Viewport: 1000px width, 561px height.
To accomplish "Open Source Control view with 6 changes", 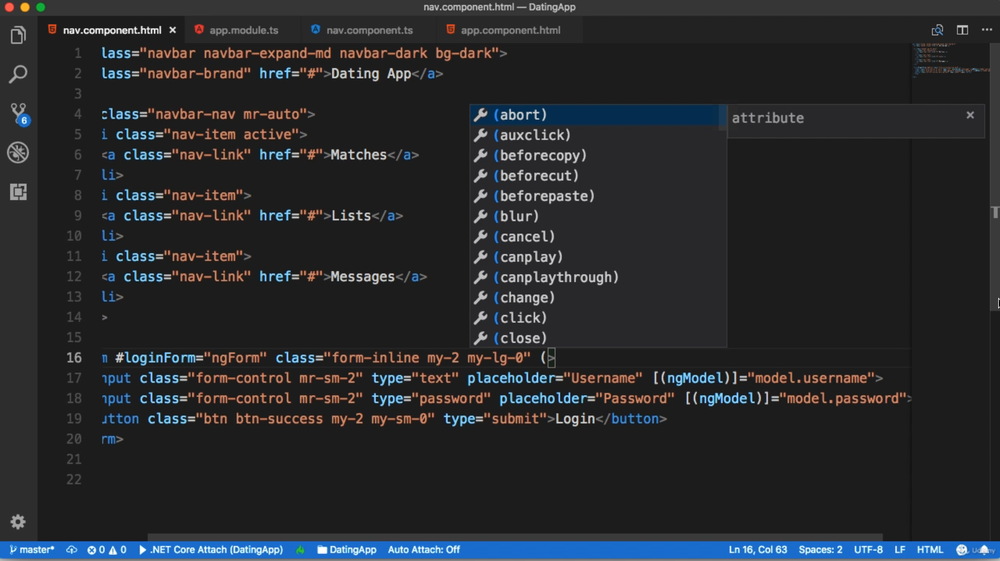I will (18, 113).
